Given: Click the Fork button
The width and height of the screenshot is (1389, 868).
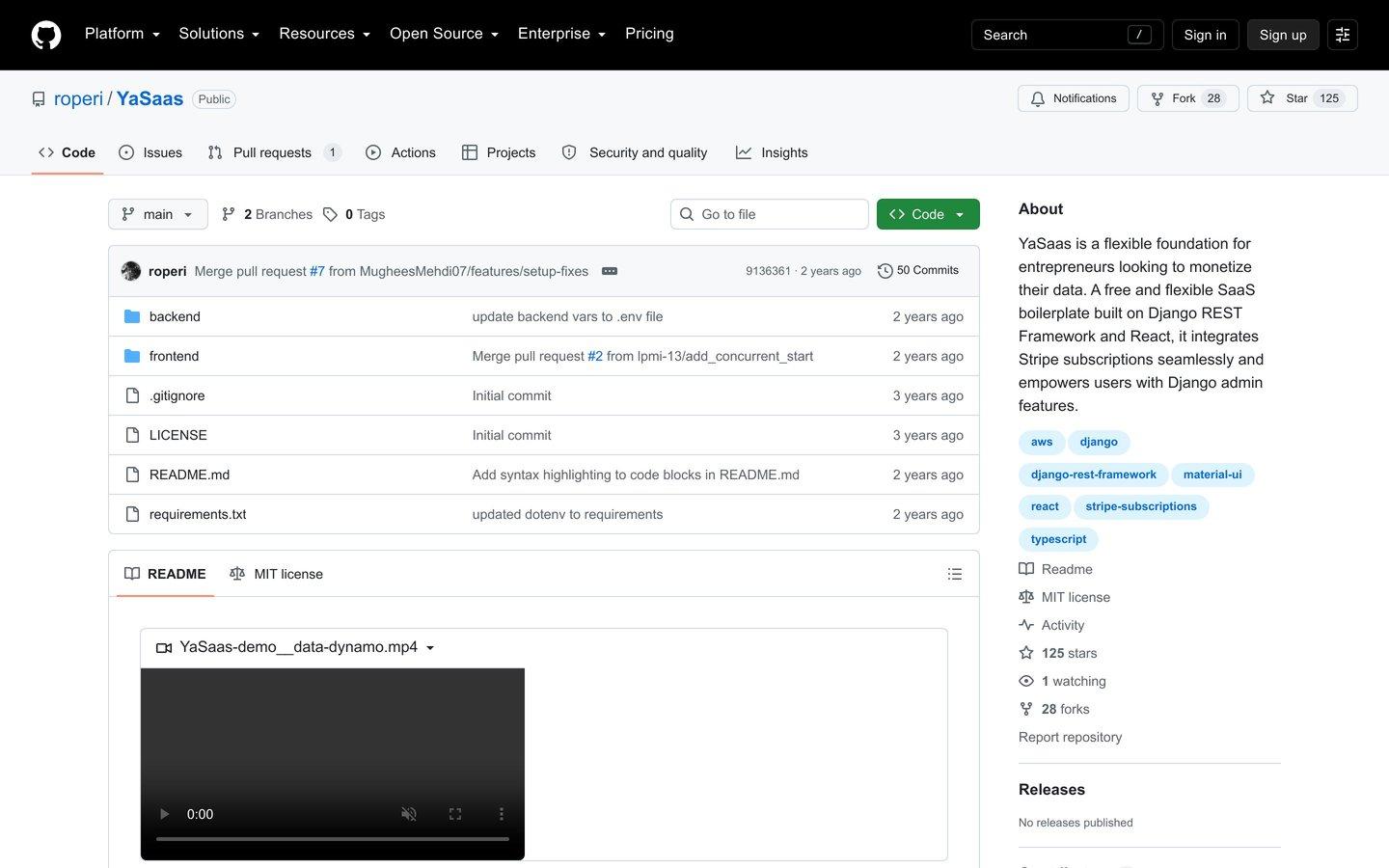Looking at the screenshot, I should point(1188,98).
